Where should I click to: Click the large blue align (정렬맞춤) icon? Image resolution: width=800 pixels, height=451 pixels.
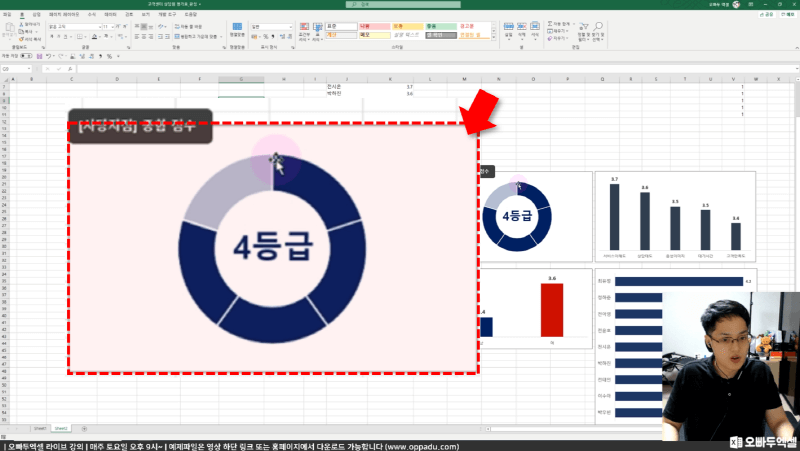coord(237,27)
